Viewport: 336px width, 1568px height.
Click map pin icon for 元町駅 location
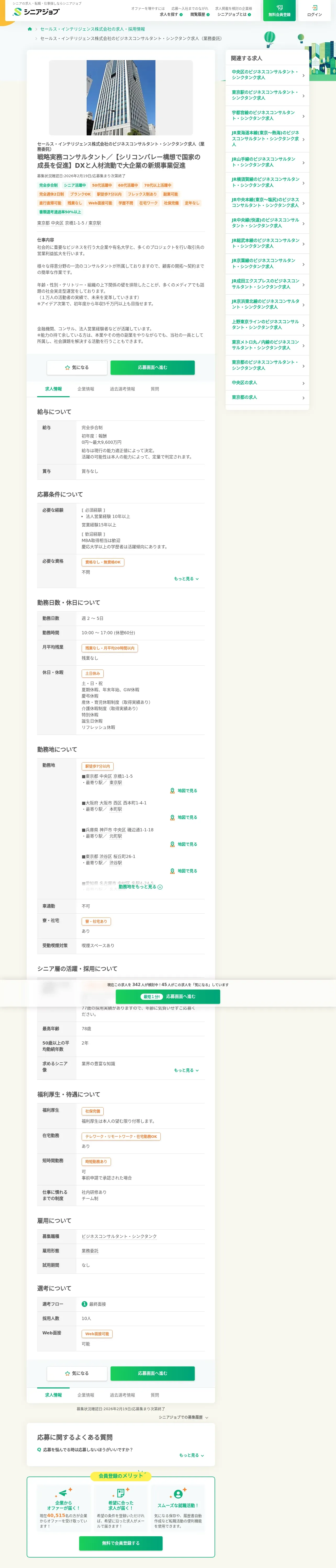pos(172,844)
